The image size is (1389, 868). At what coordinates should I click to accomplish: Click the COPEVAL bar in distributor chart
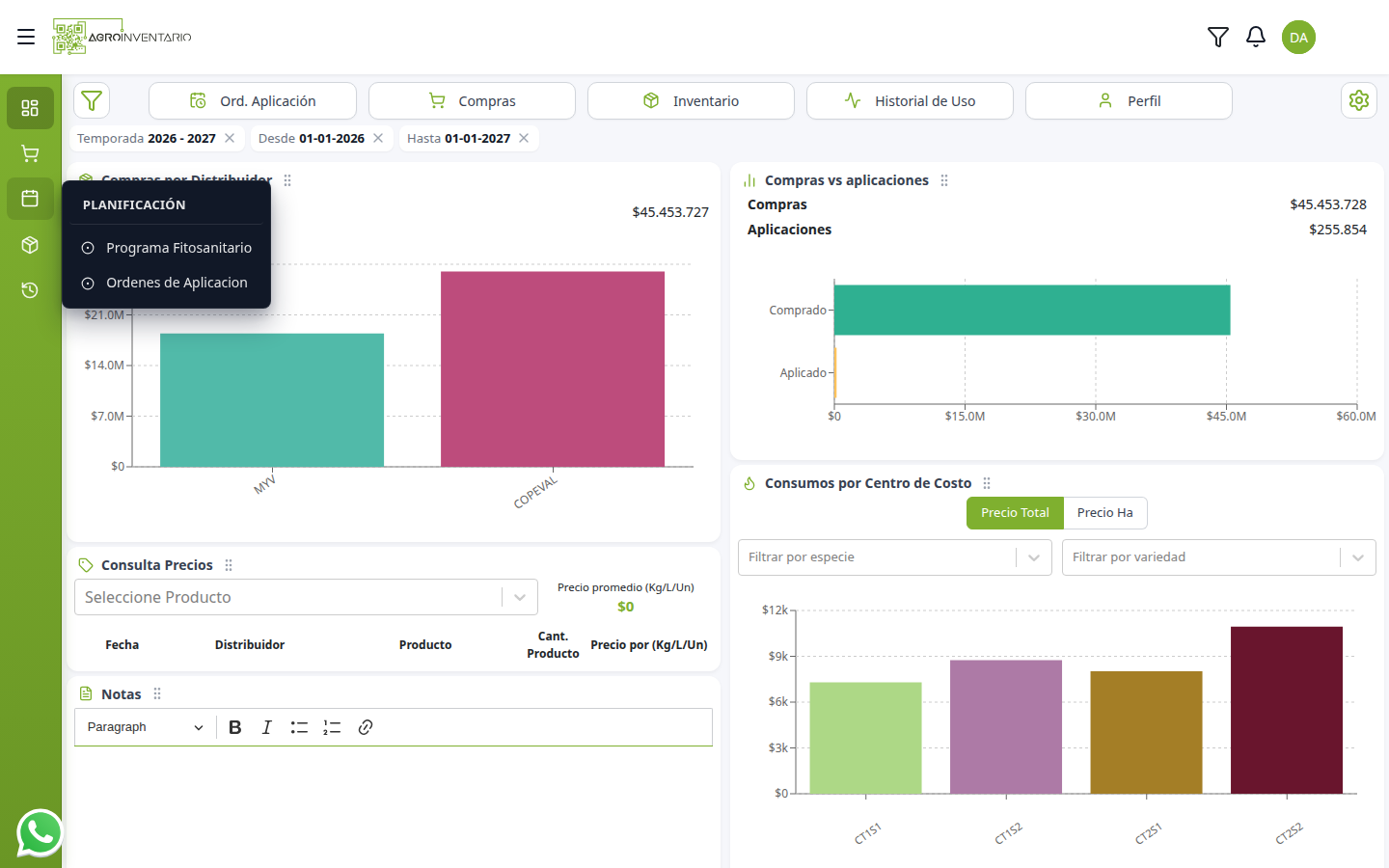coord(553,369)
